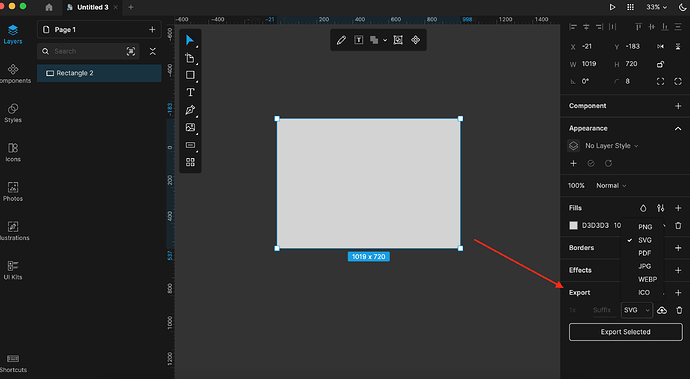
Task: Align selection vertical centers
Action: 652,27
